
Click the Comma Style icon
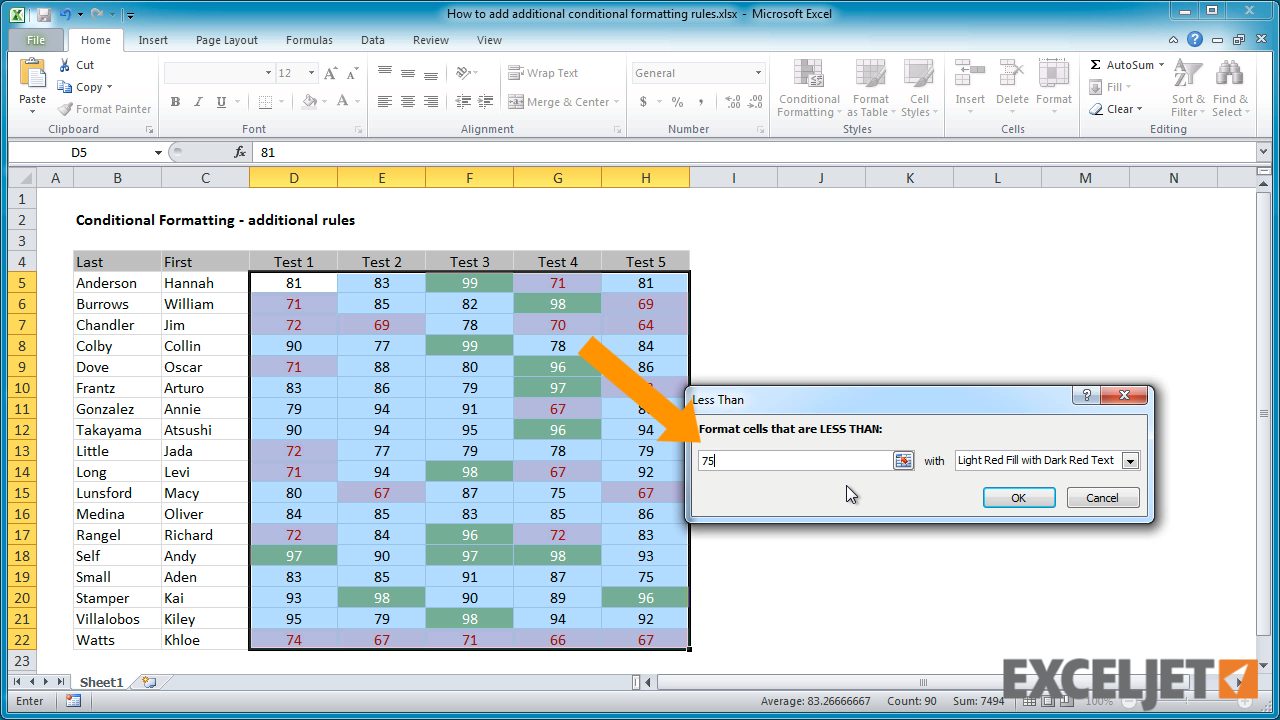(x=699, y=102)
